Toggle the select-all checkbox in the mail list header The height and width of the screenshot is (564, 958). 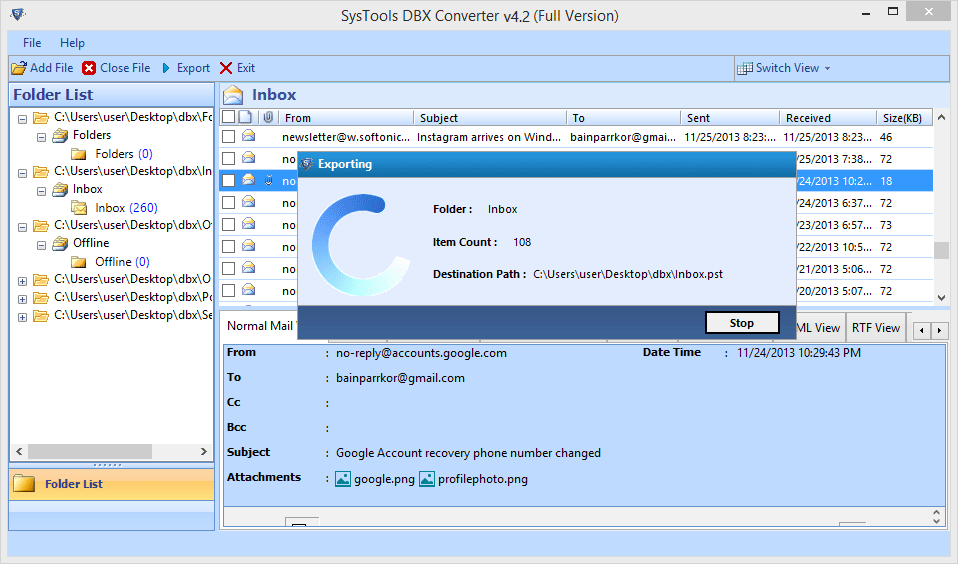click(x=229, y=117)
